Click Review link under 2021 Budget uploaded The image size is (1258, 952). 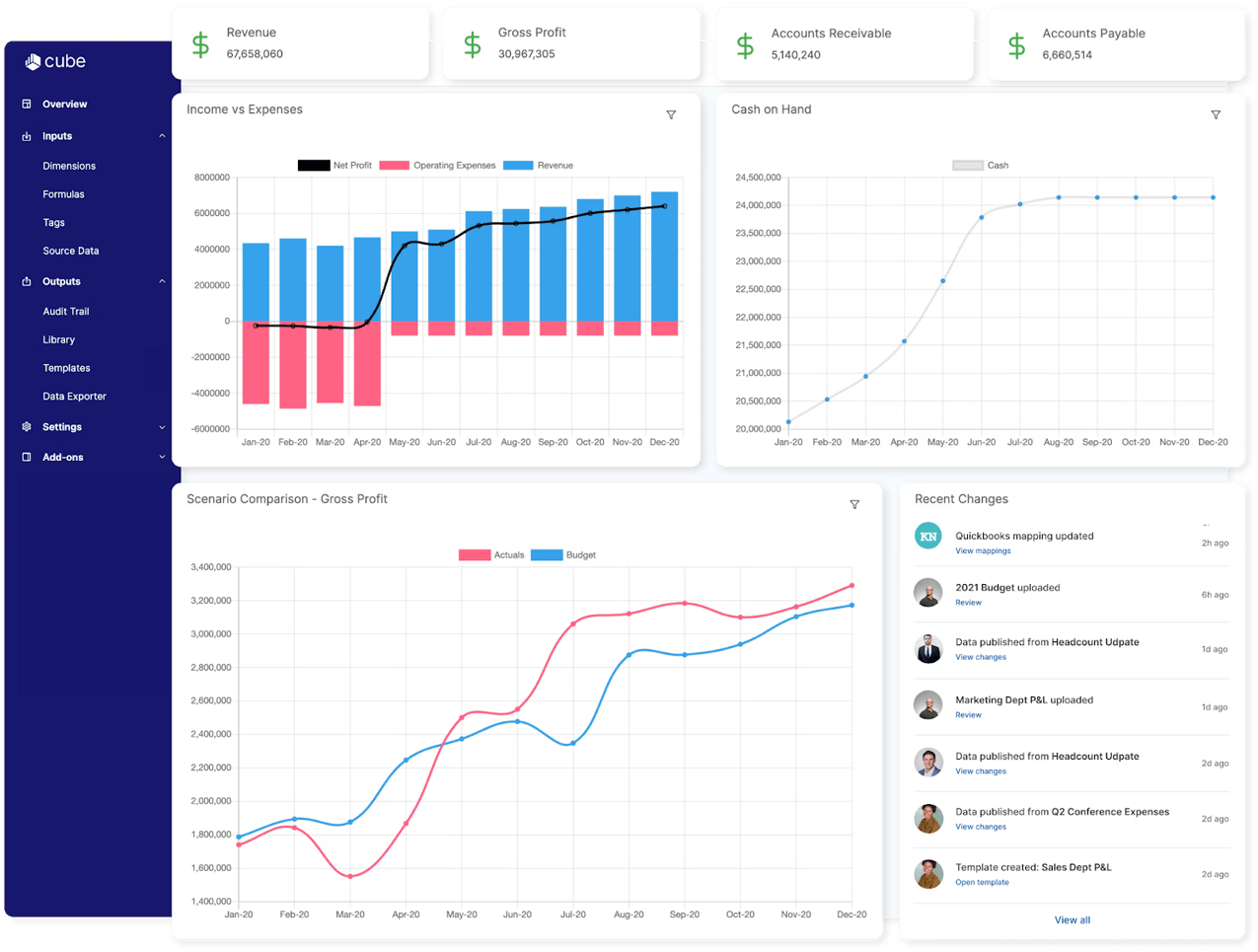click(x=968, y=603)
